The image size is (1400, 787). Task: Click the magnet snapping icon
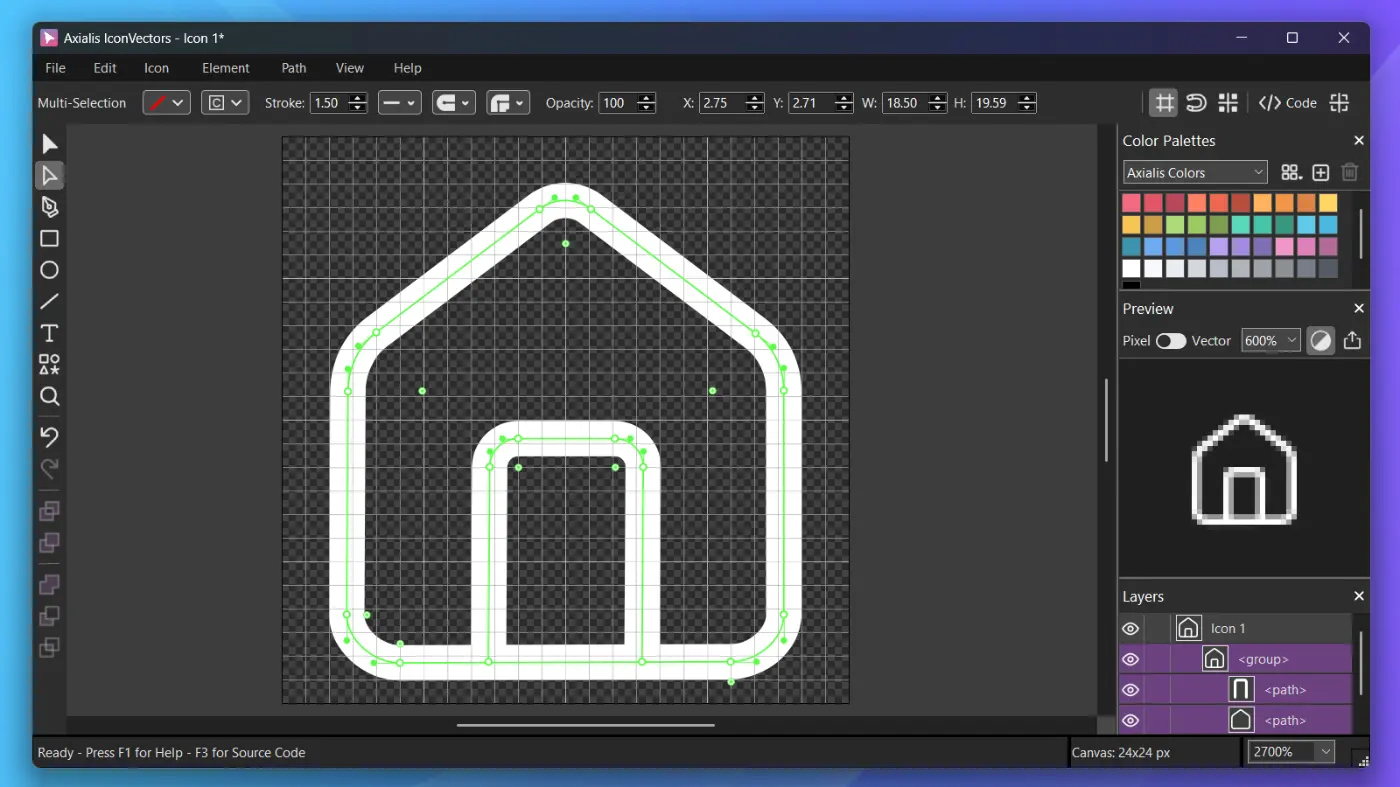click(1196, 103)
